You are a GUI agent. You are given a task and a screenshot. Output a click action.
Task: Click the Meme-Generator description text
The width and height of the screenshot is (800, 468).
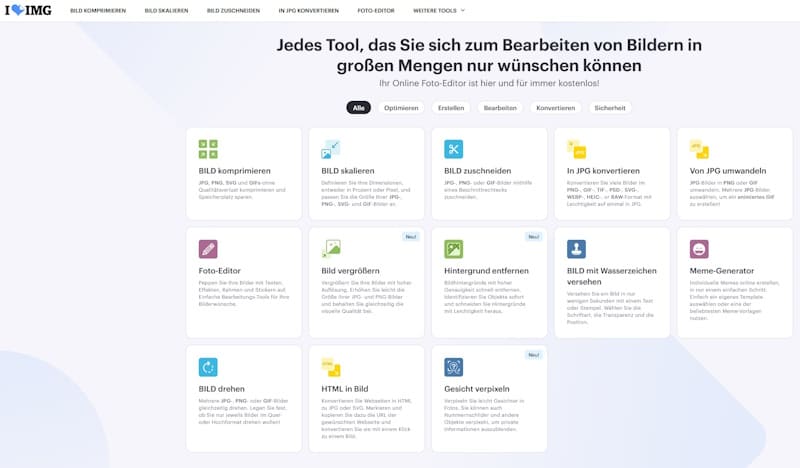734,301
